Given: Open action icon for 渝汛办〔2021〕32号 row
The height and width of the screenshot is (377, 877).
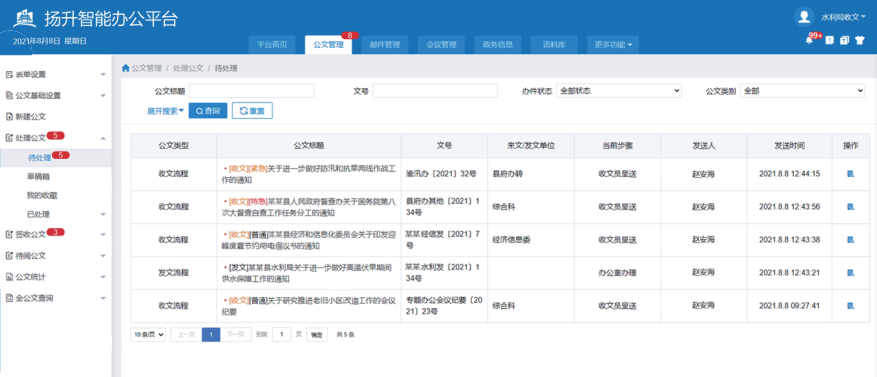Looking at the screenshot, I should tap(851, 174).
